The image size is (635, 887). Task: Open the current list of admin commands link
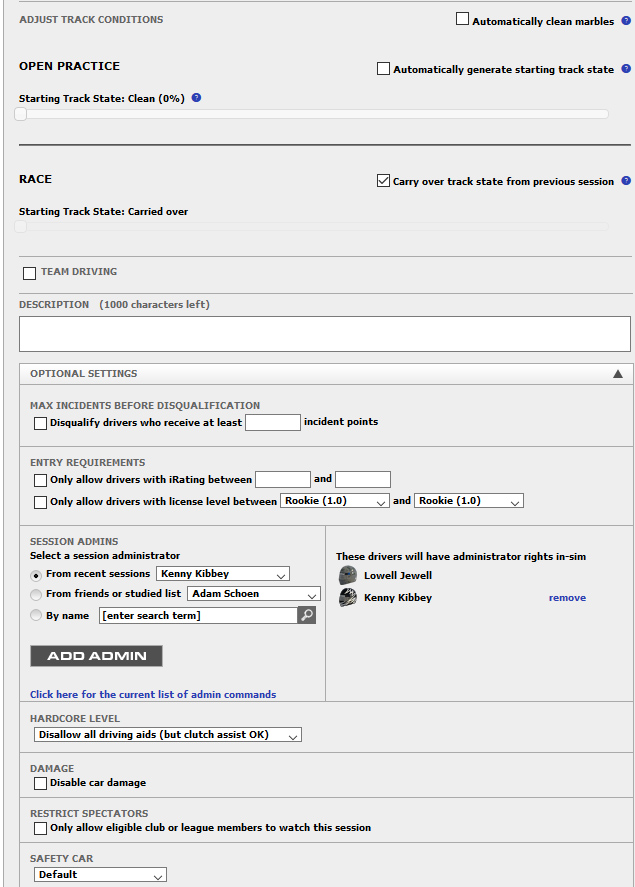(153, 694)
